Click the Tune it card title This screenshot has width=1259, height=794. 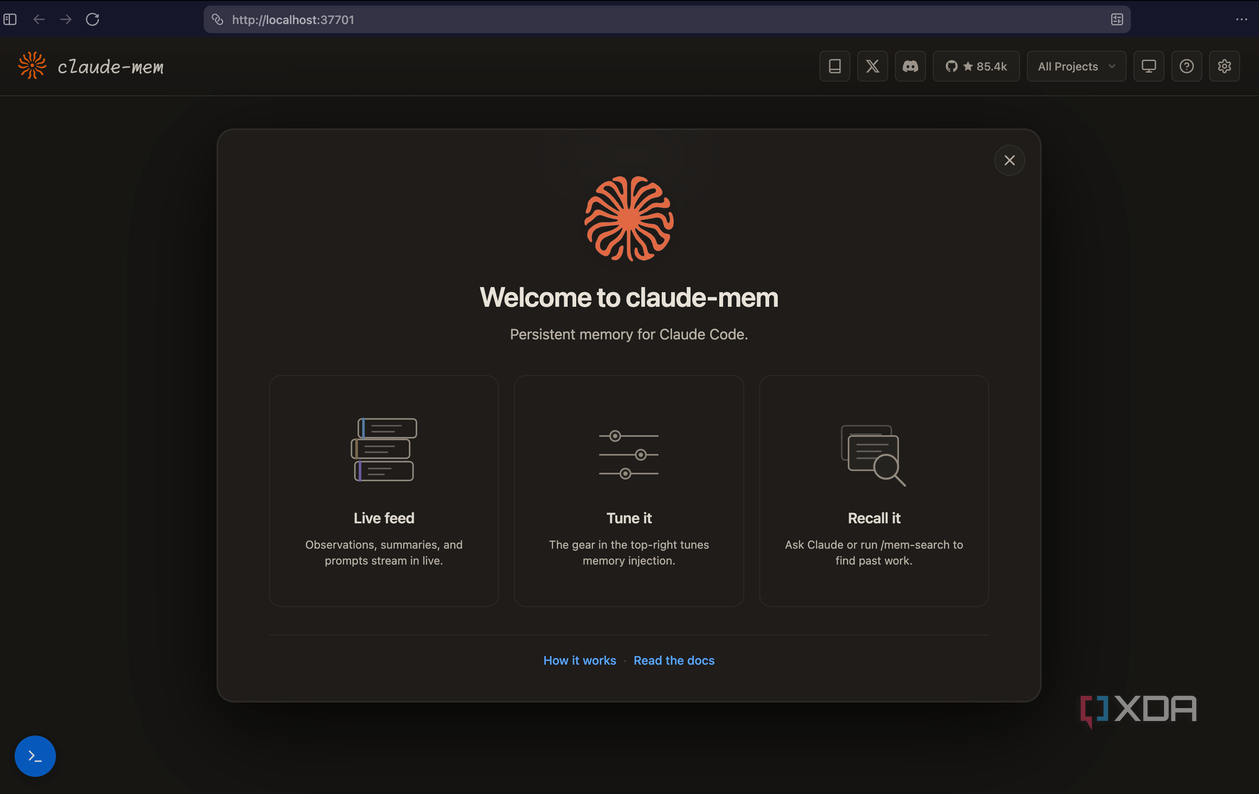[629, 518]
